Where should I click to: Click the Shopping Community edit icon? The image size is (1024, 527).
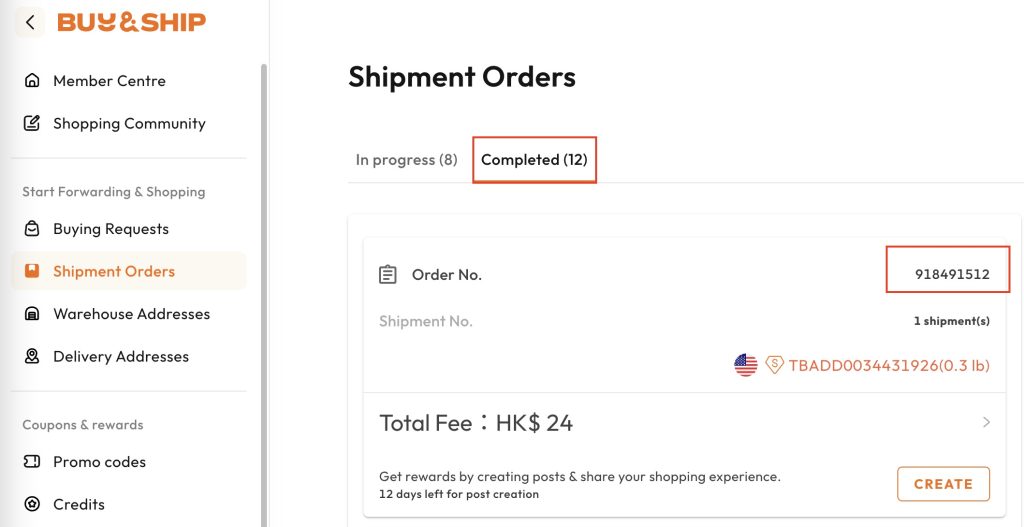pos(32,124)
